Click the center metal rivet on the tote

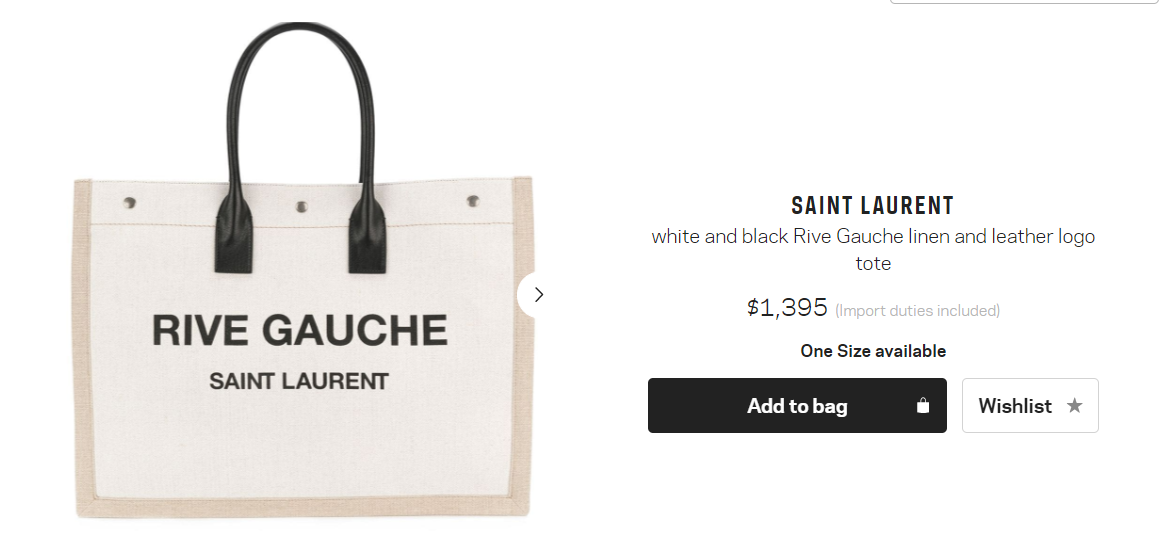(301, 206)
